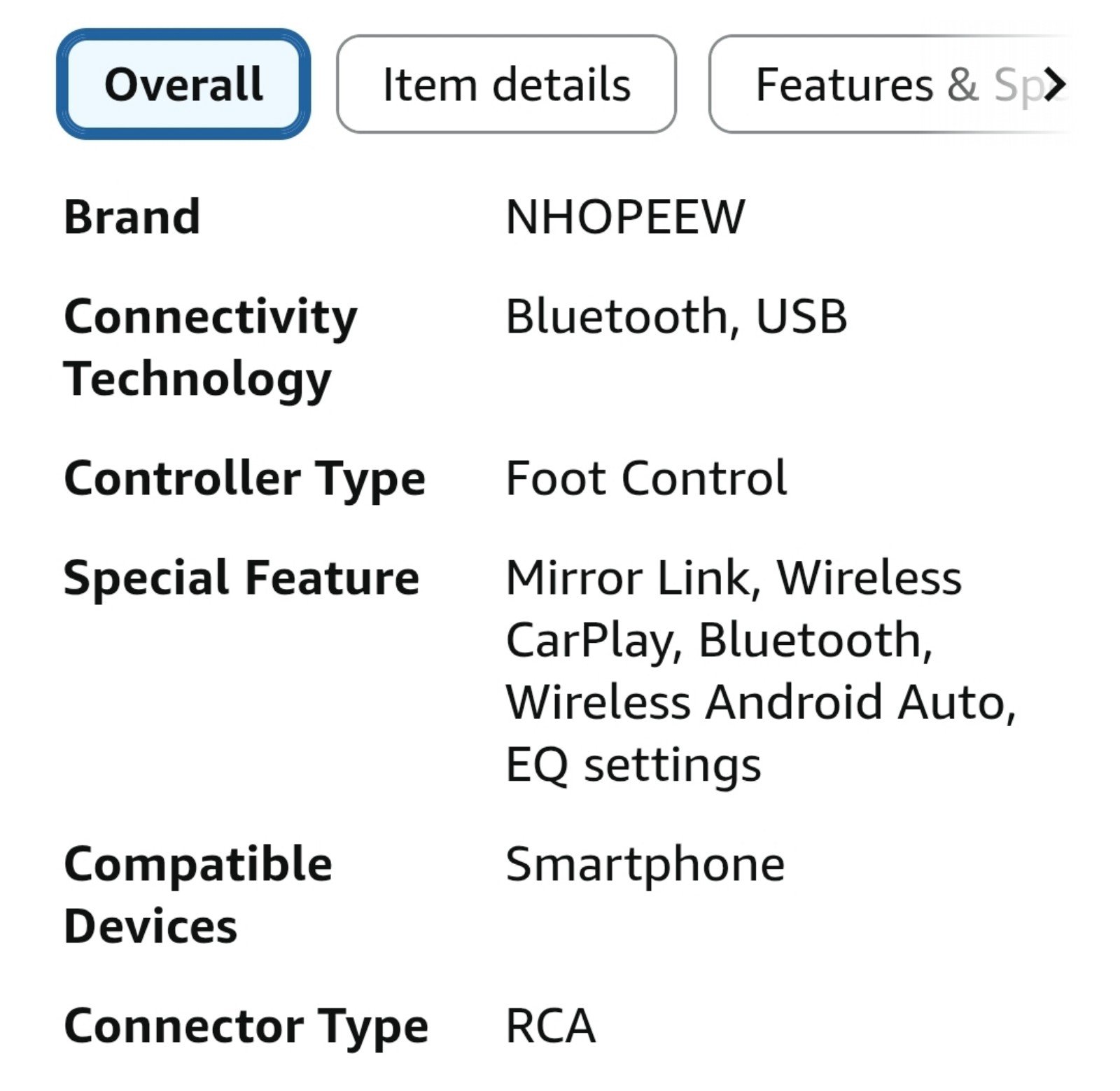1120x1091 pixels.
Task: Click the Wireless Android Auto text line
Action: point(761,703)
